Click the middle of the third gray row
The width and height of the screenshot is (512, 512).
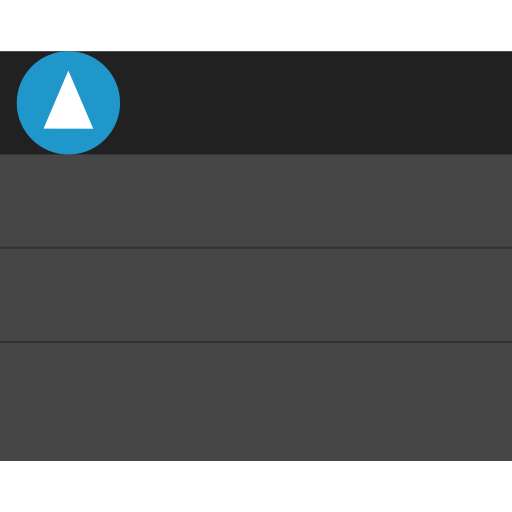coord(256,401)
